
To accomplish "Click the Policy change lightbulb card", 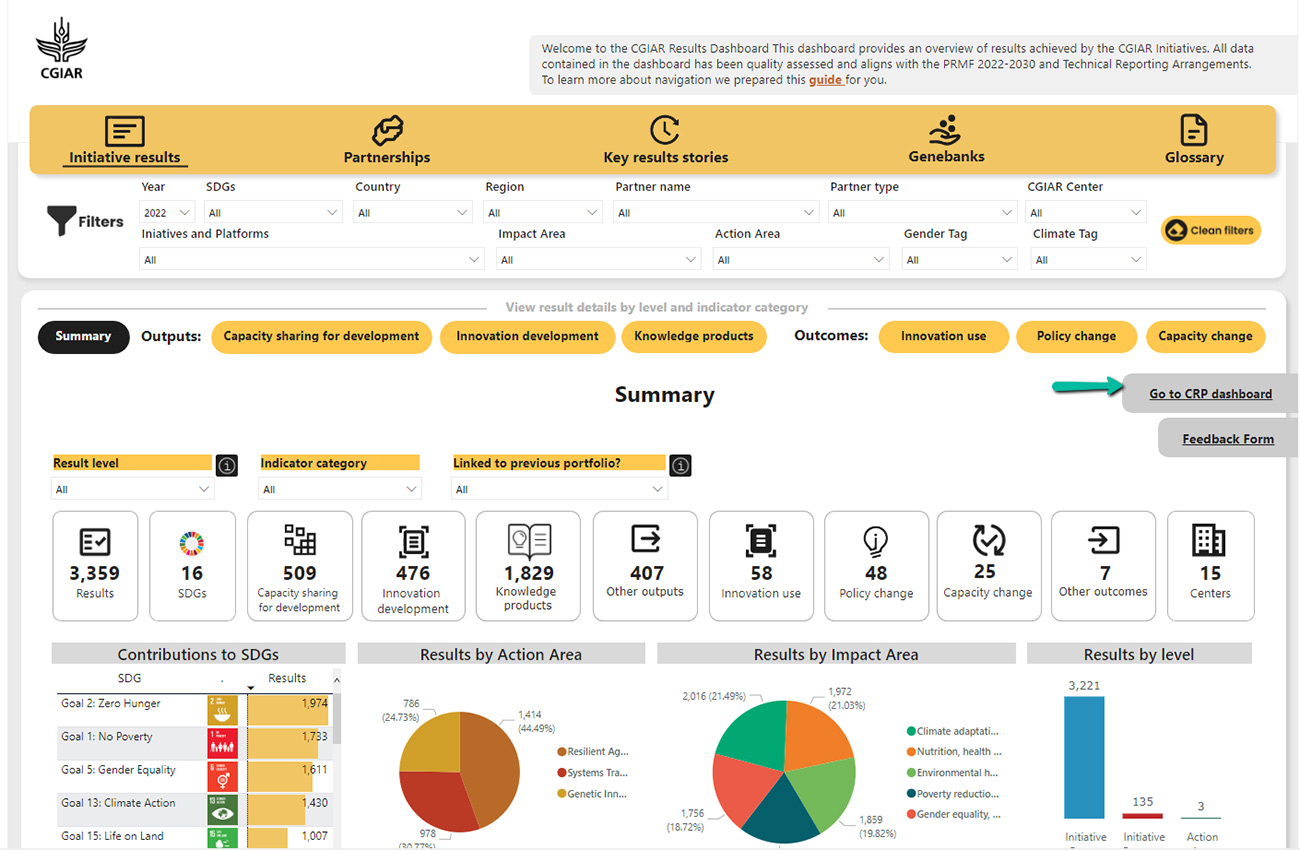I will [876, 565].
